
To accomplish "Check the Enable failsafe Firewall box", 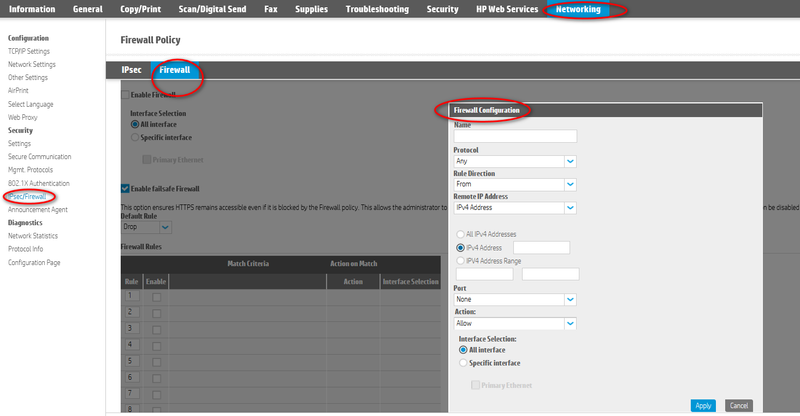I will pyautogui.click(x=125, y=188).
